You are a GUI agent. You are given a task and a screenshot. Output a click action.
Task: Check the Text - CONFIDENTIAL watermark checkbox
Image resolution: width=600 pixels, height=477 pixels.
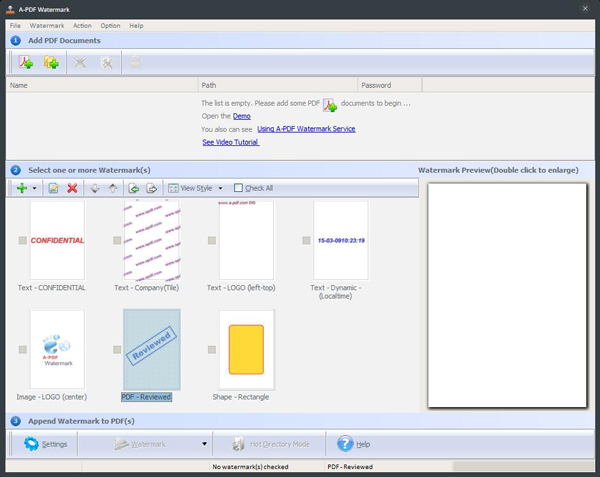coord(23,240)
